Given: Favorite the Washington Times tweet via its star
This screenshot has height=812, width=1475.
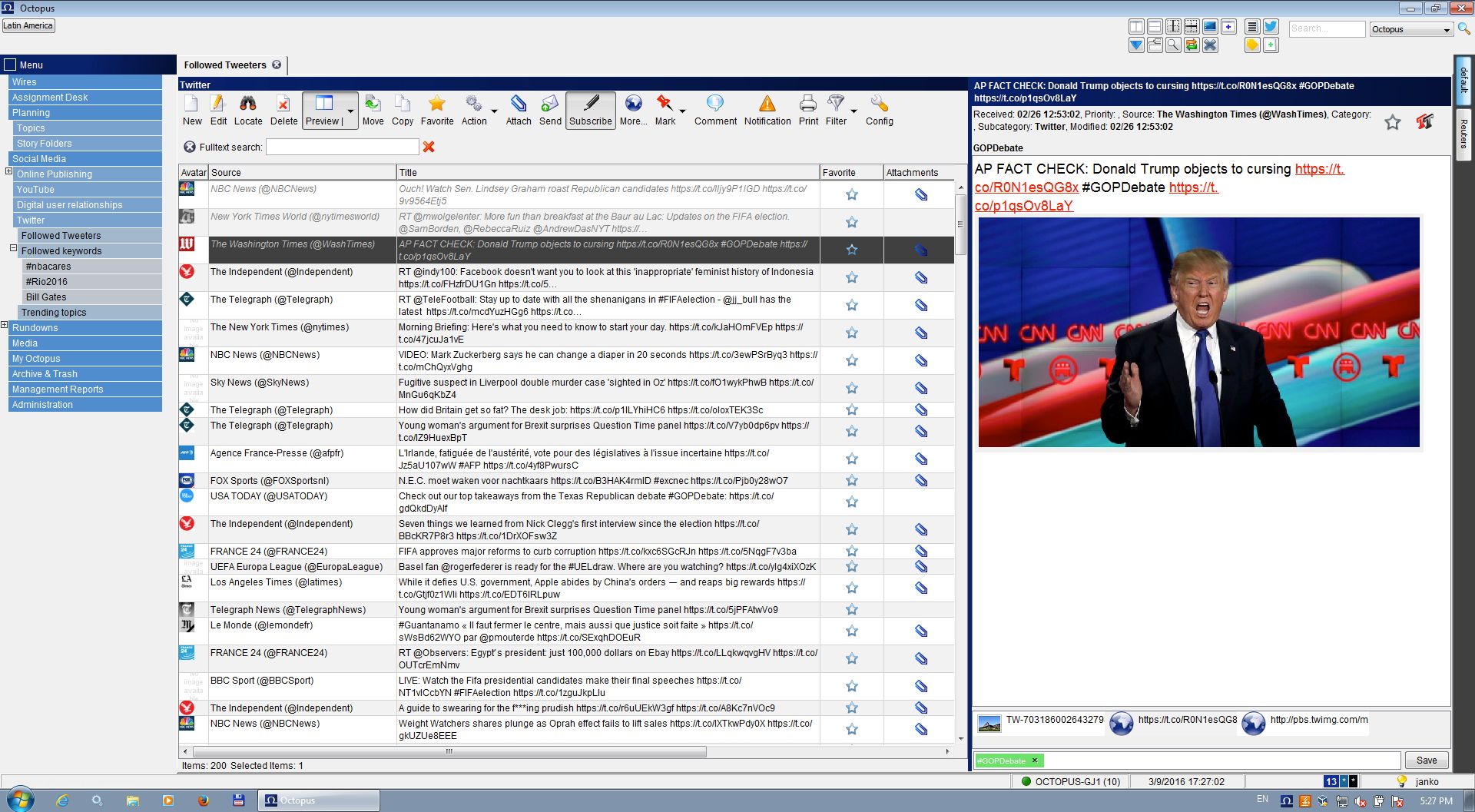Looking at the screenshot, I should coord(851,250).
